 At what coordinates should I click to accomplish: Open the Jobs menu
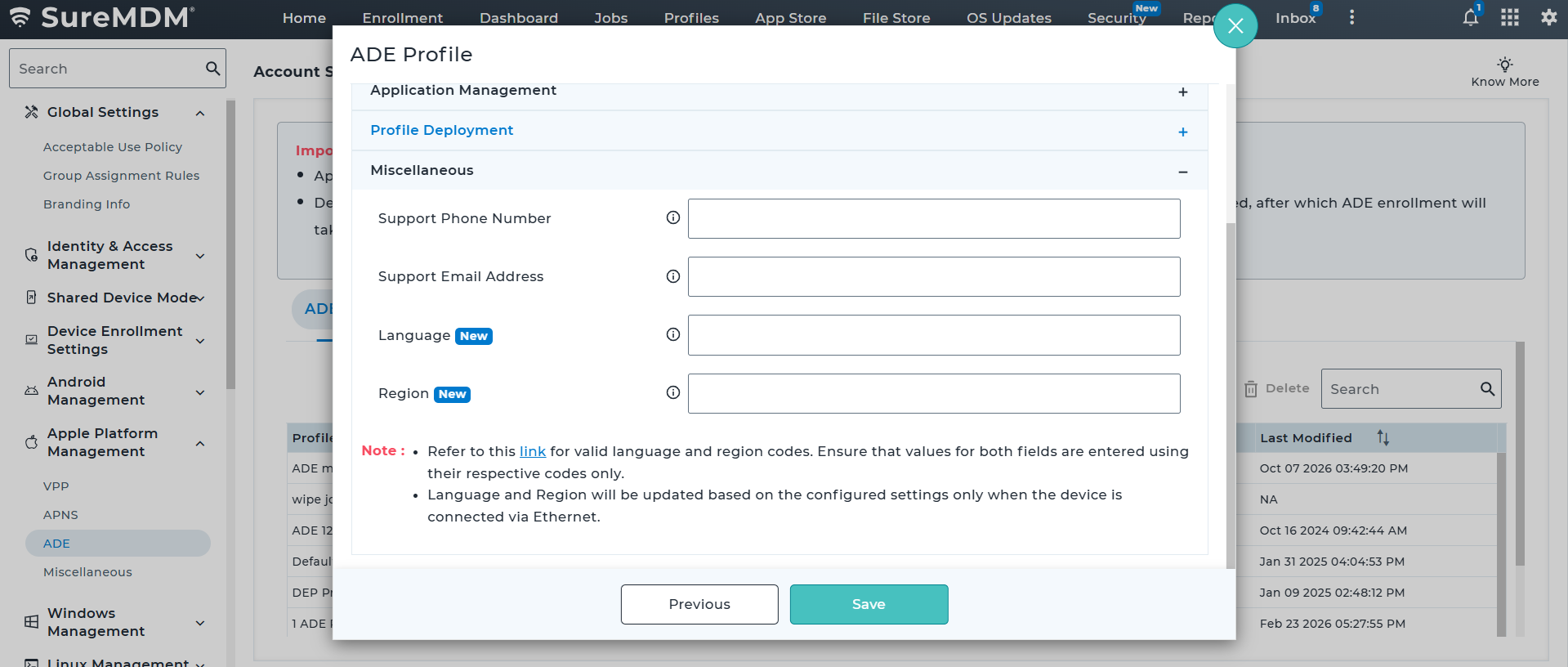611,18
